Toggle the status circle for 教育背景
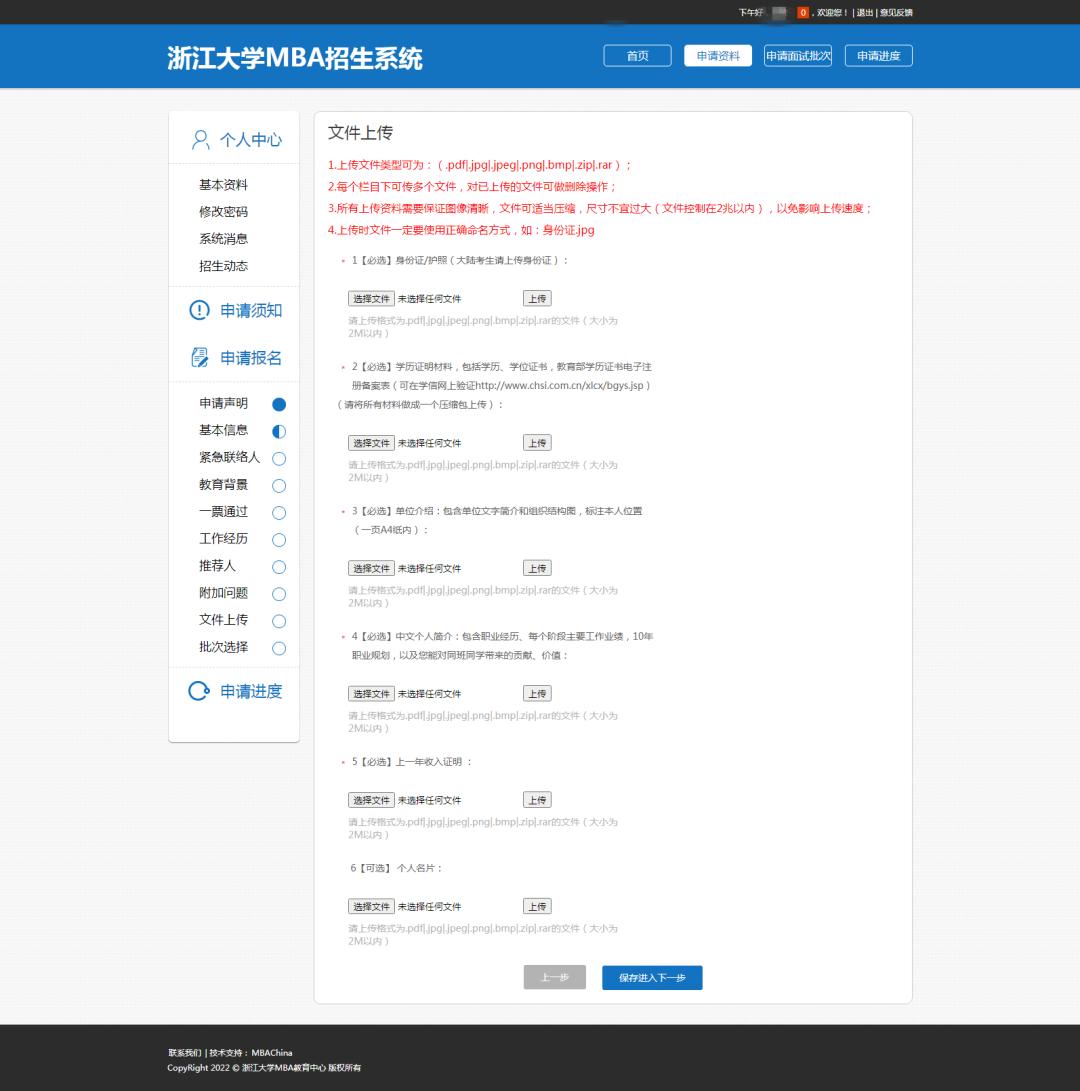This screenshot has width=1080, height=1091. tap(278, 485)
